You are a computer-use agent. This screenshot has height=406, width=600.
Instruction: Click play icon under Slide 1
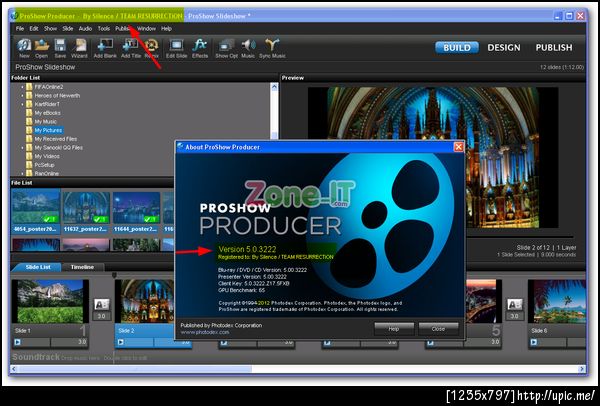click(x=18, y=342)
